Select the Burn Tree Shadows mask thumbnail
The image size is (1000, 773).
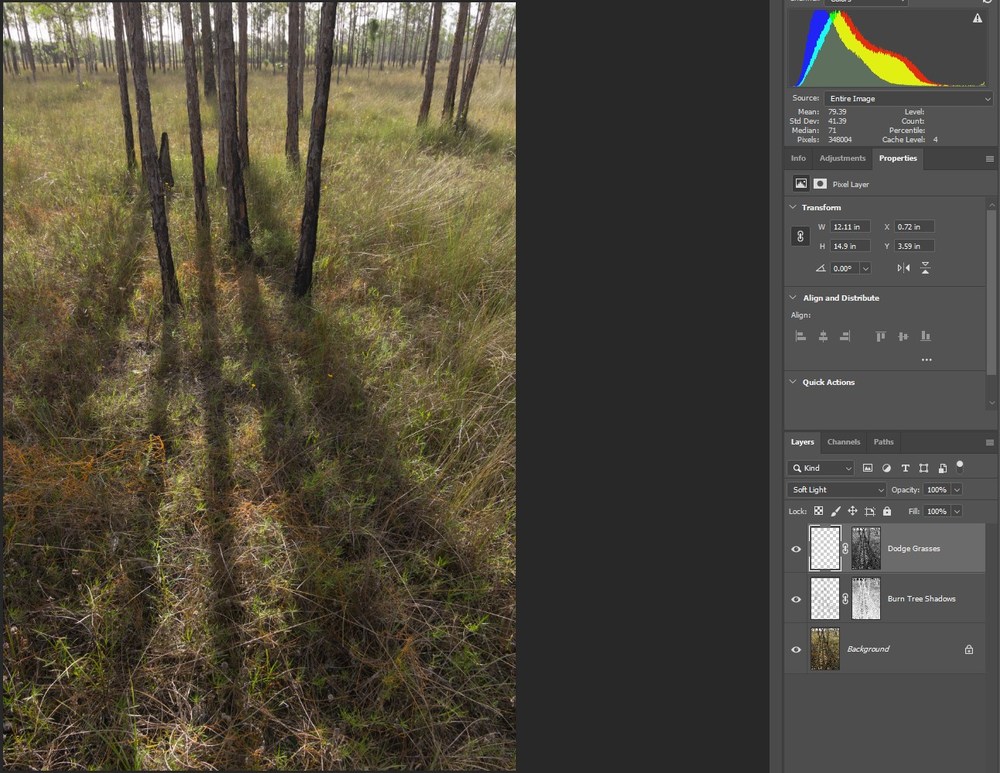(x=866, y=598)
